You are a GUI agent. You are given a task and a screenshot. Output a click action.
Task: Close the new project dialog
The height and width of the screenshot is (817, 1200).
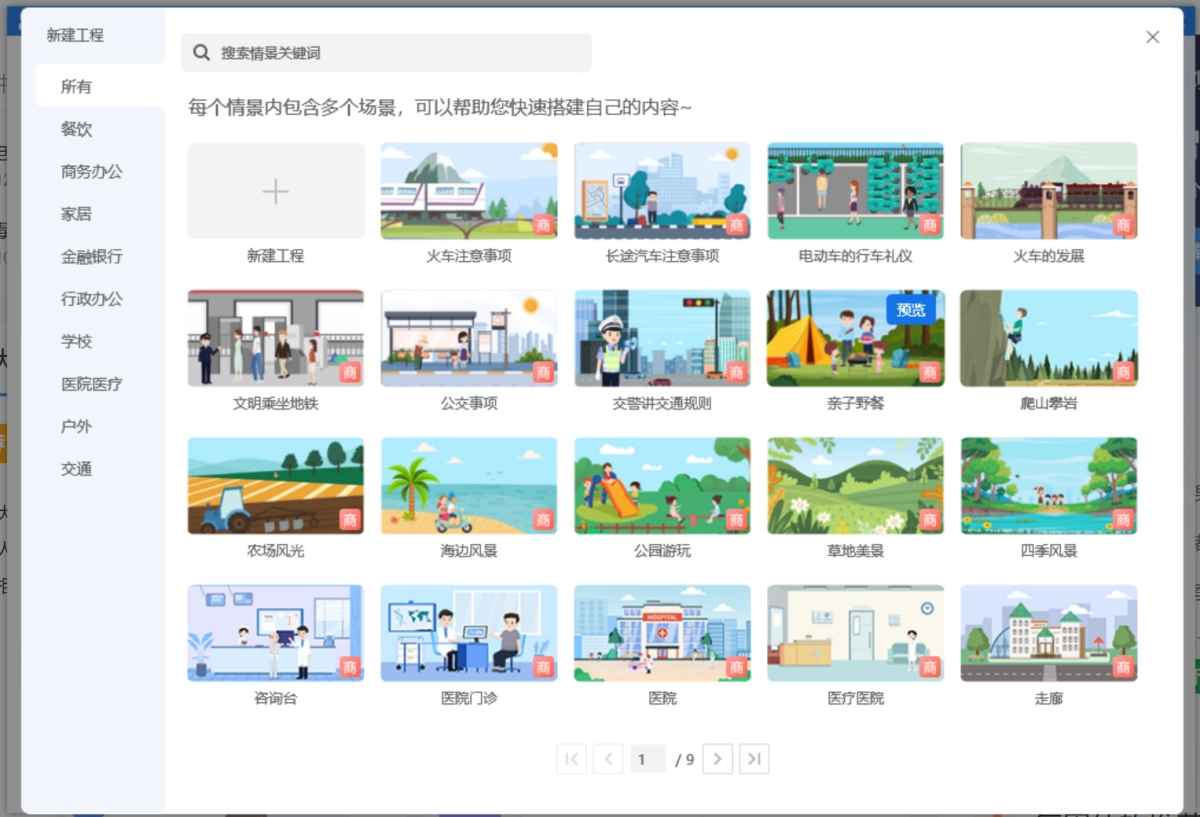pos(1152,37)
